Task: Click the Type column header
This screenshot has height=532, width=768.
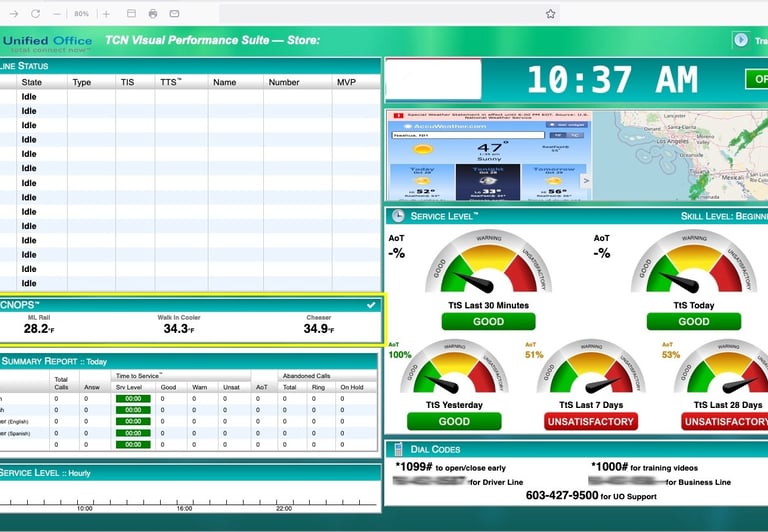Action: pos(82,82)
